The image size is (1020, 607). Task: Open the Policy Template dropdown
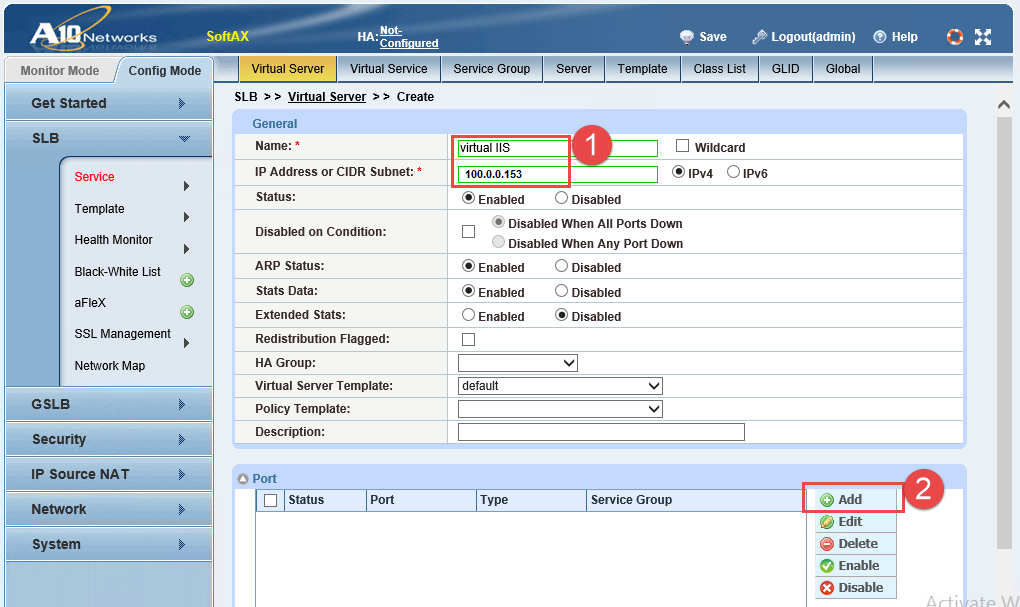560,409
